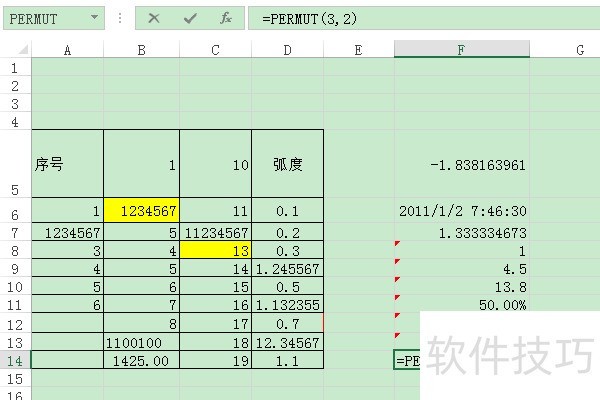Click the cell containing 弧度
600x400 pixels.
click(287, 164)
